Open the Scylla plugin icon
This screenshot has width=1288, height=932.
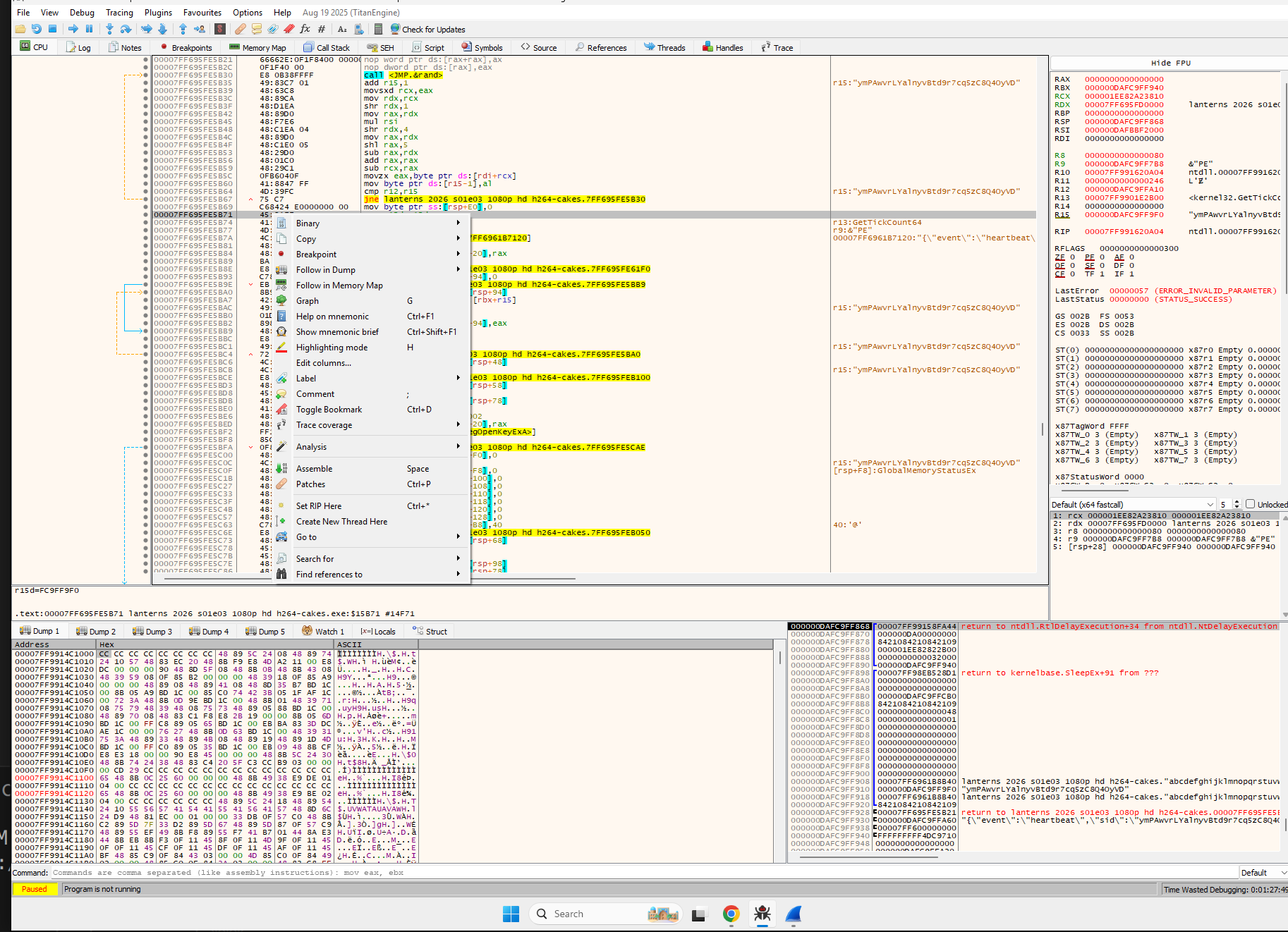tap(220, 29)
